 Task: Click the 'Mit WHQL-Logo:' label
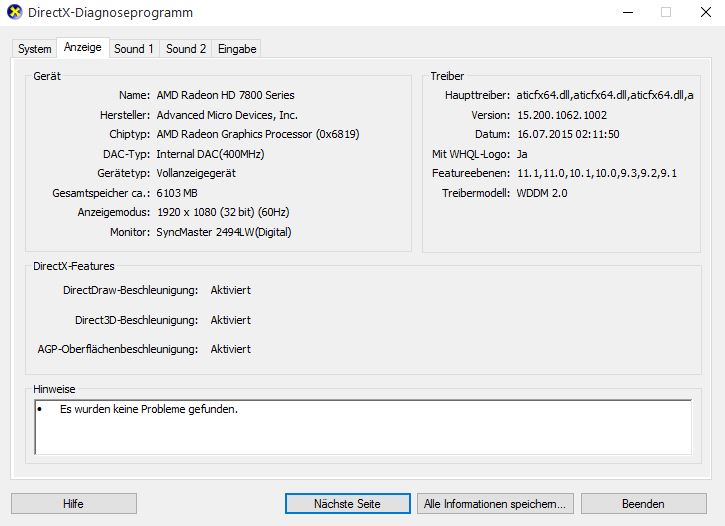pos(471,154)
